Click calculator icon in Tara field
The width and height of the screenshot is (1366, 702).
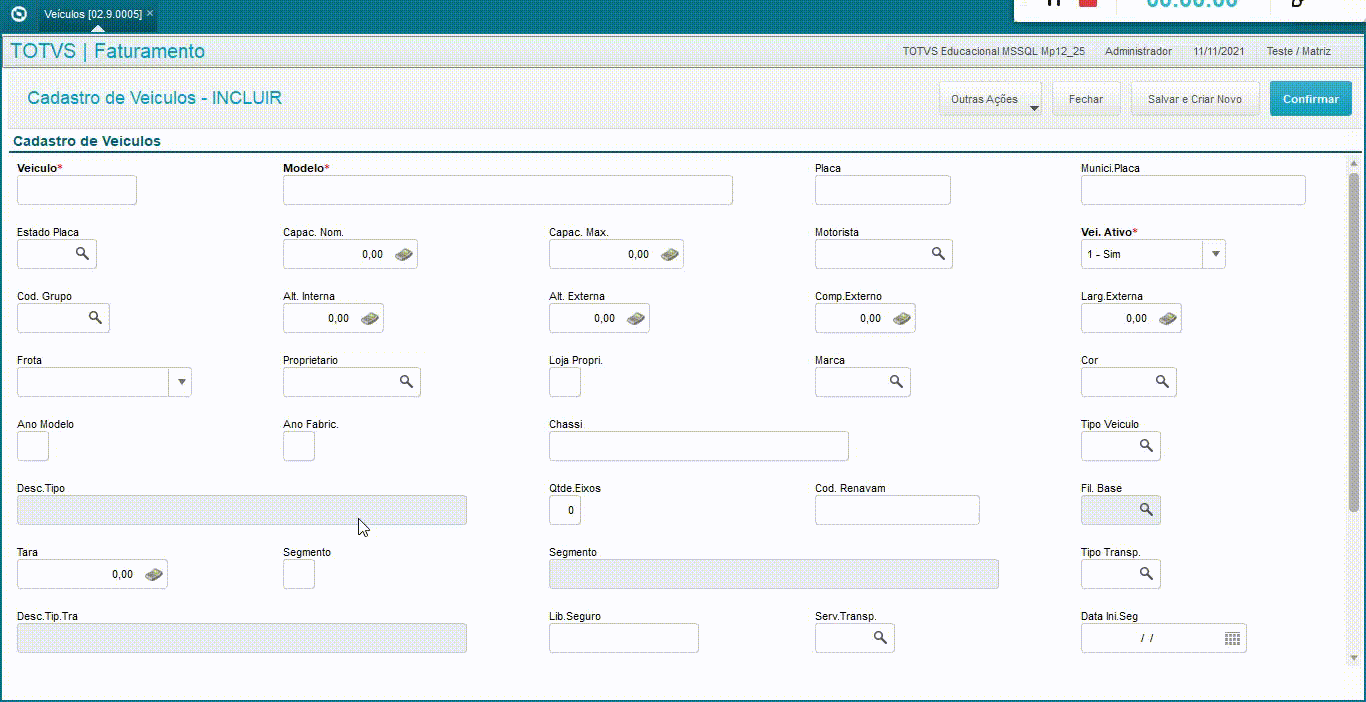(x=154, y=575)
